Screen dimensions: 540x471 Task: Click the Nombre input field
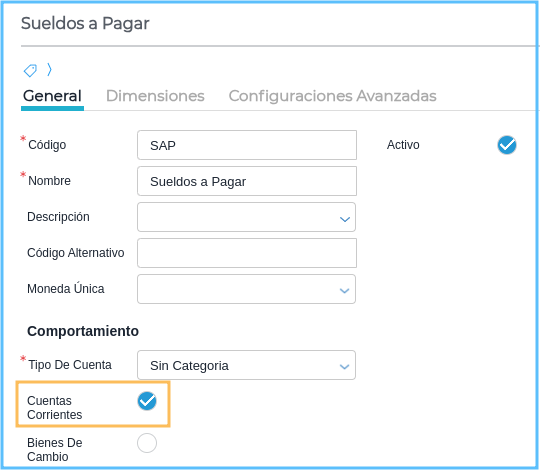247,181
